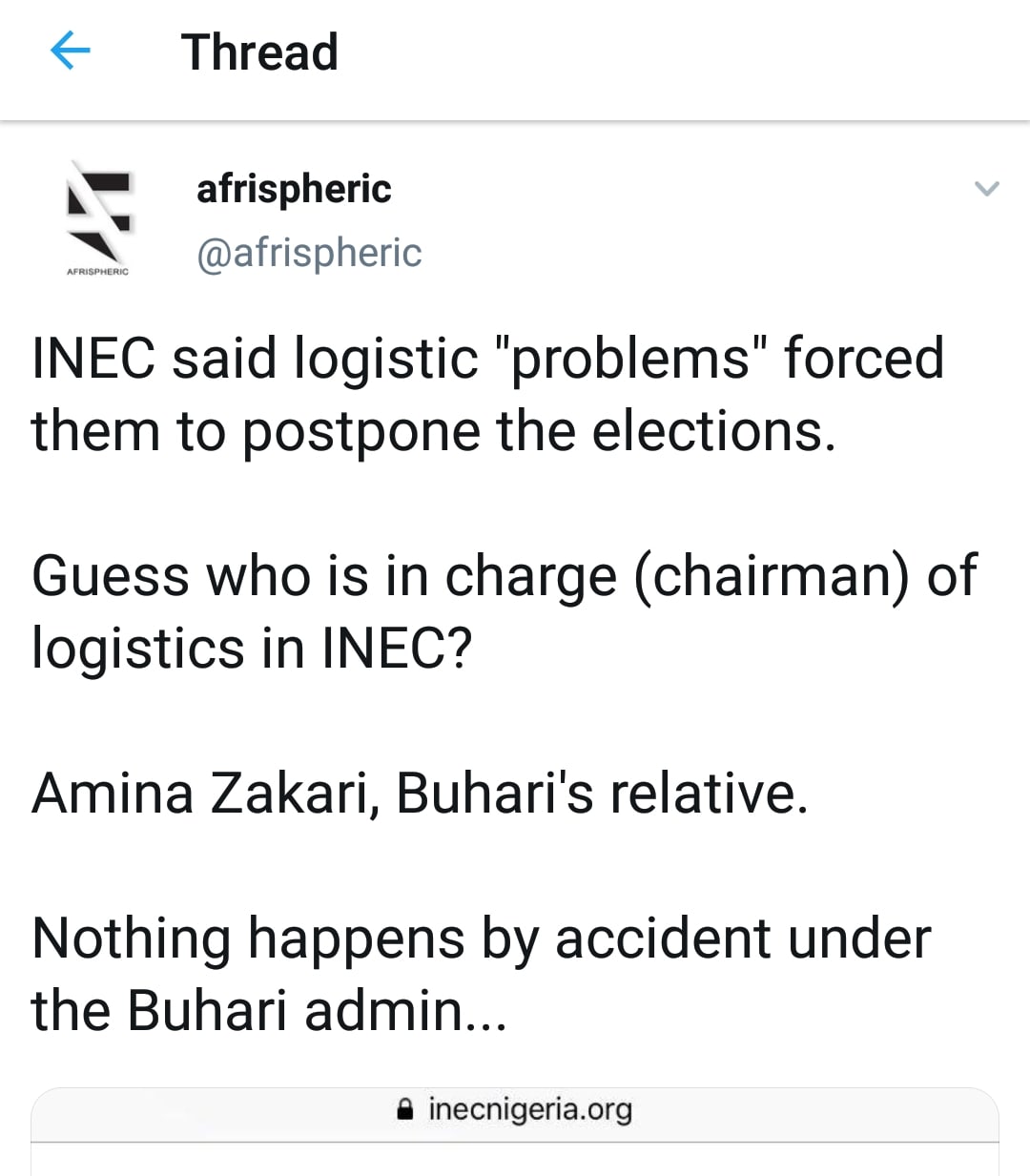Tap the back arrow in header
This screenshot has height=1176, width=1030.
tap(70, 51)
